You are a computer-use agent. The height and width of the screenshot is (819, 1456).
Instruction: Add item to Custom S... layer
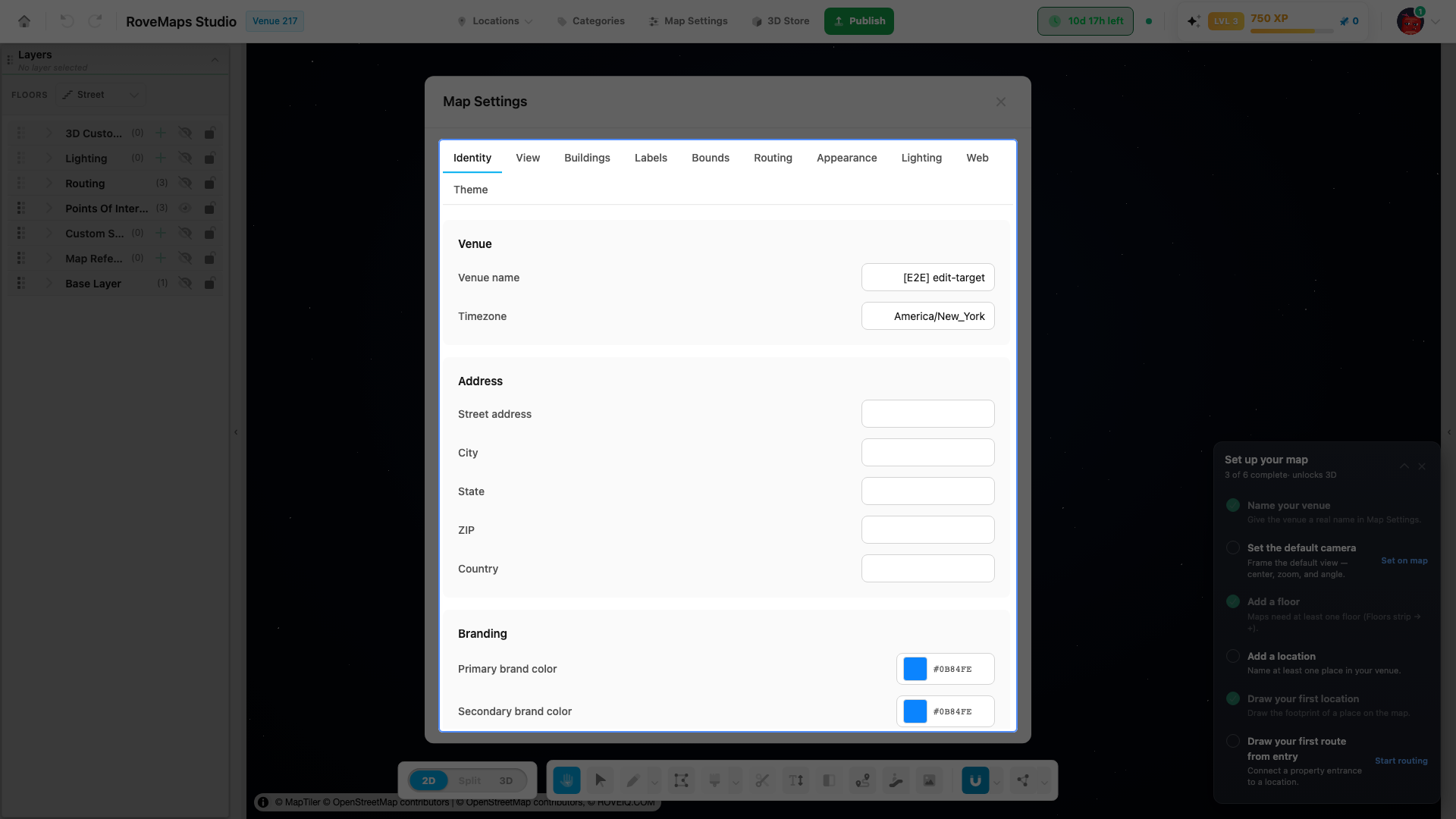coord(161,233)
